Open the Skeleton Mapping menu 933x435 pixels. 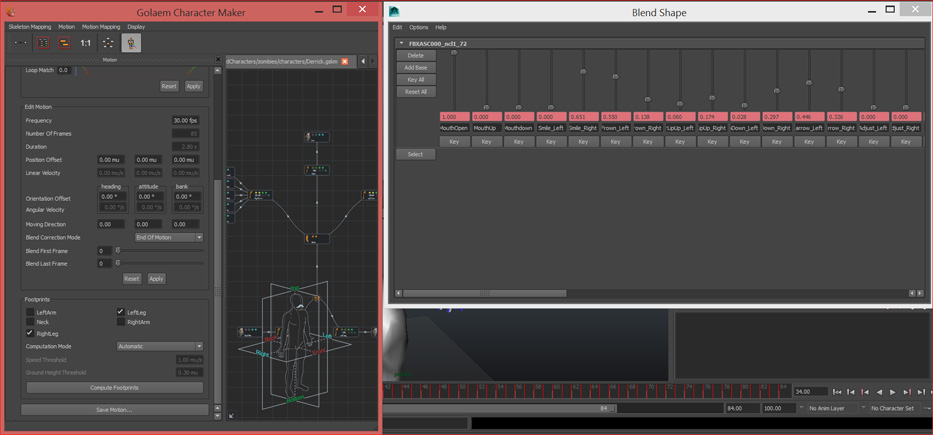tap(30, 27)
